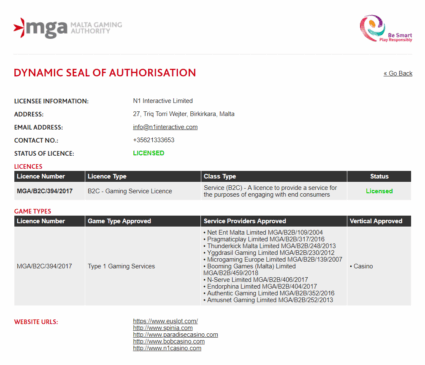
Task: Click the Vertical Approved column header
Action: point(376,221)
